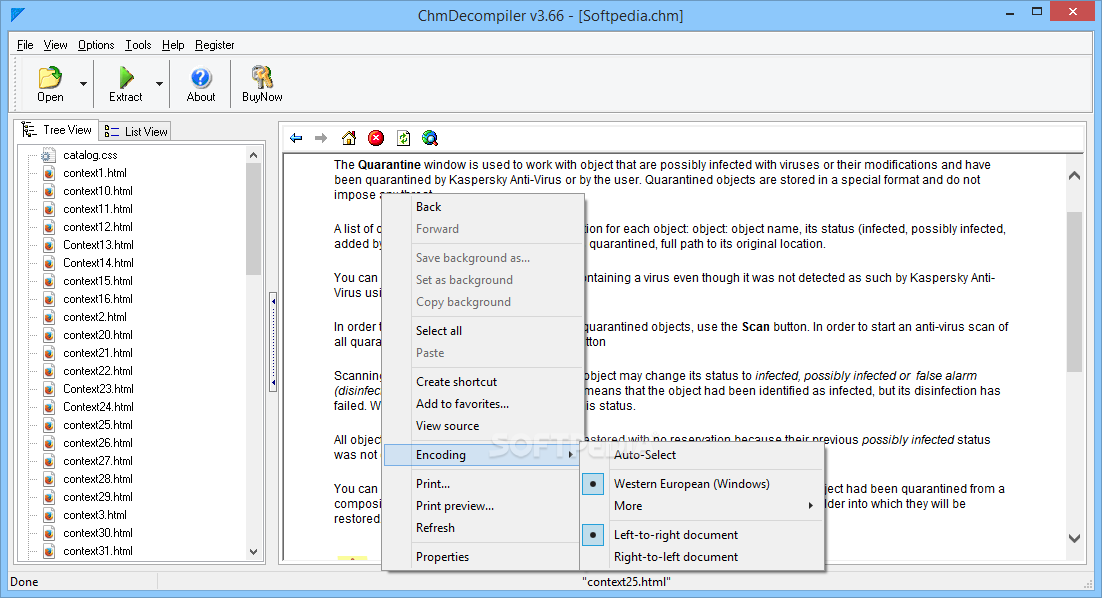1102x598 pixels.
Task: Select context3.html in the tree
Action: 95,515
